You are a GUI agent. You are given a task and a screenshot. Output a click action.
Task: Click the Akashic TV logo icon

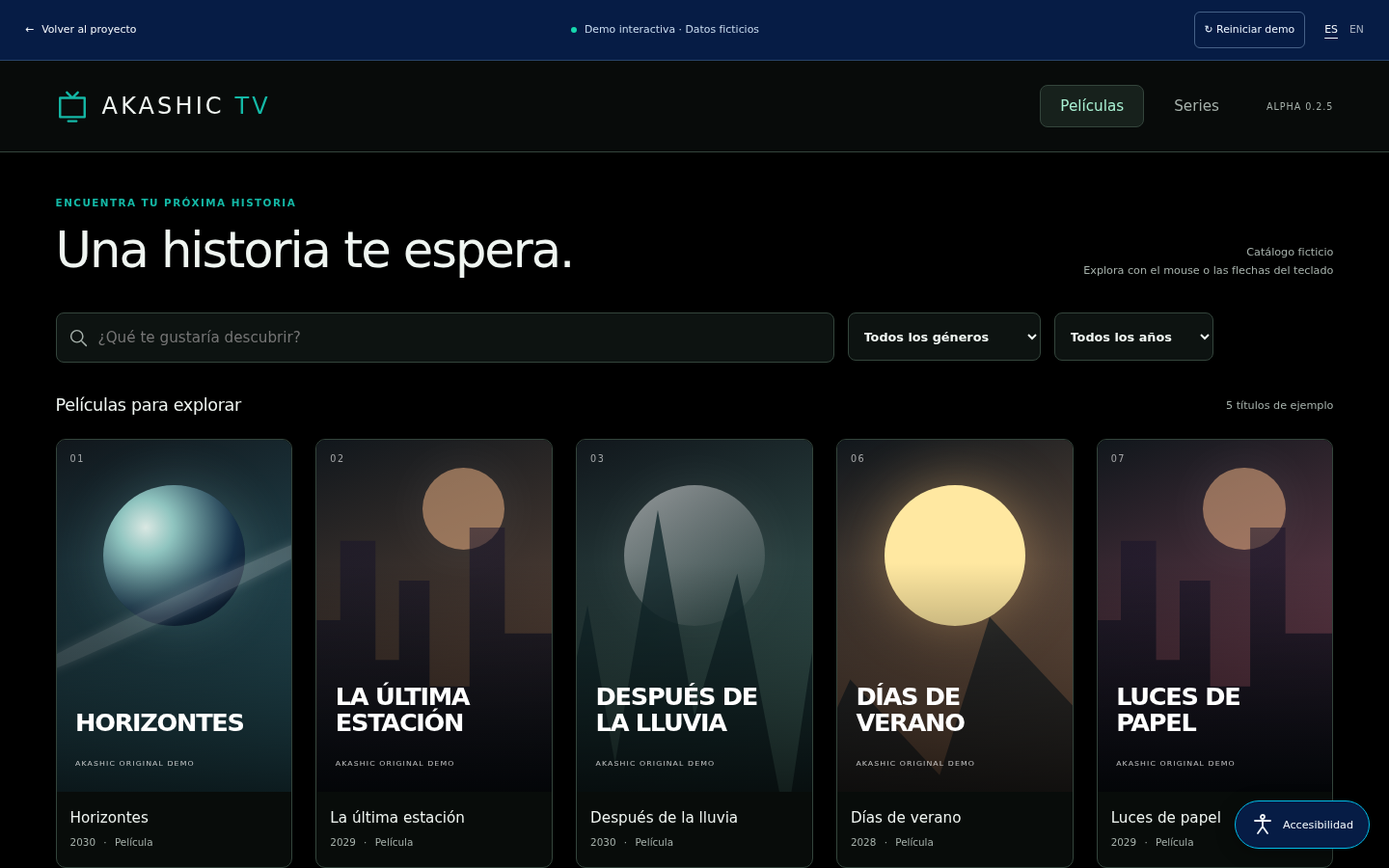(72, 106)
